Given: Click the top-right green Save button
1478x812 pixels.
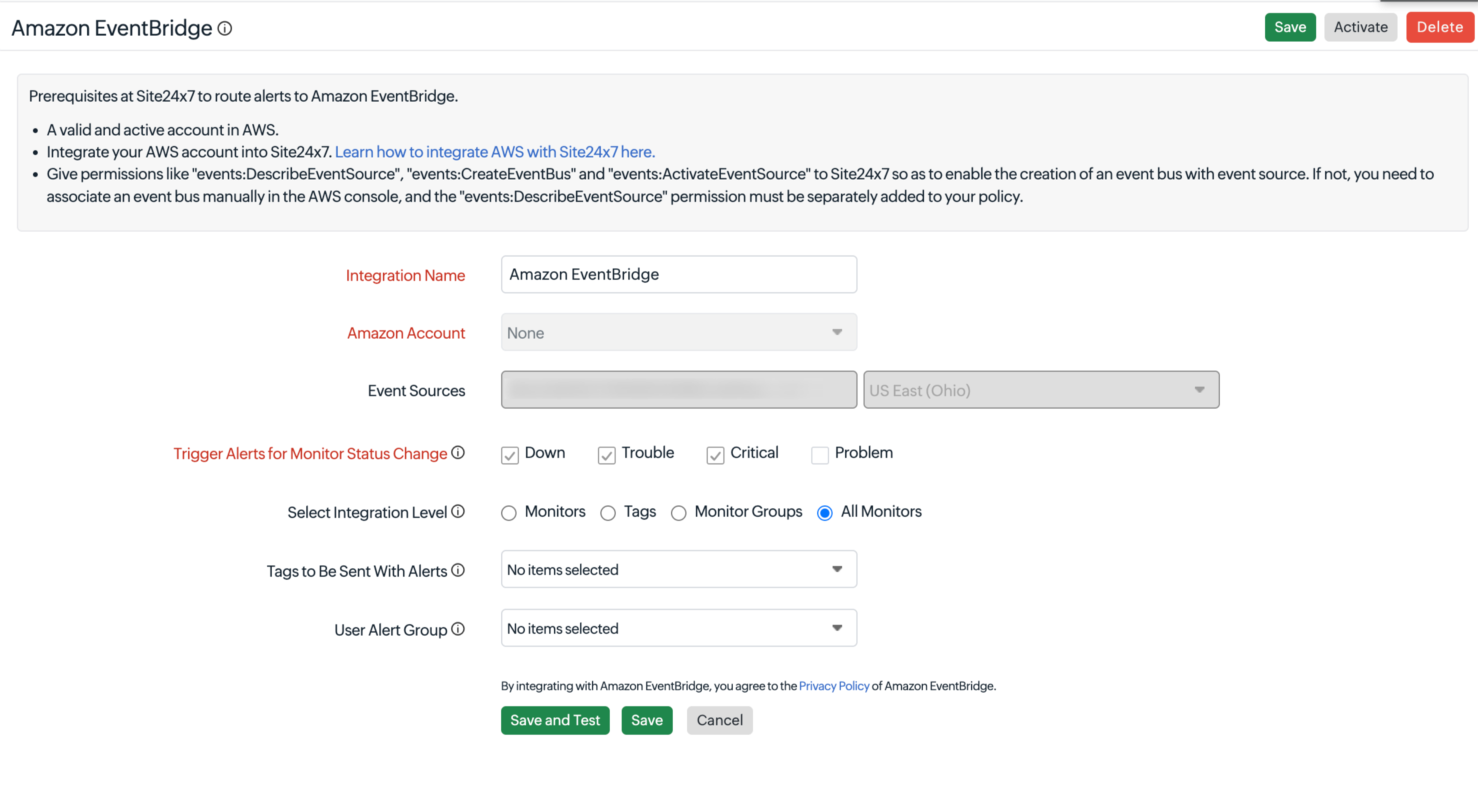Looking at the screenshot, I should (x=1290, y=27).
